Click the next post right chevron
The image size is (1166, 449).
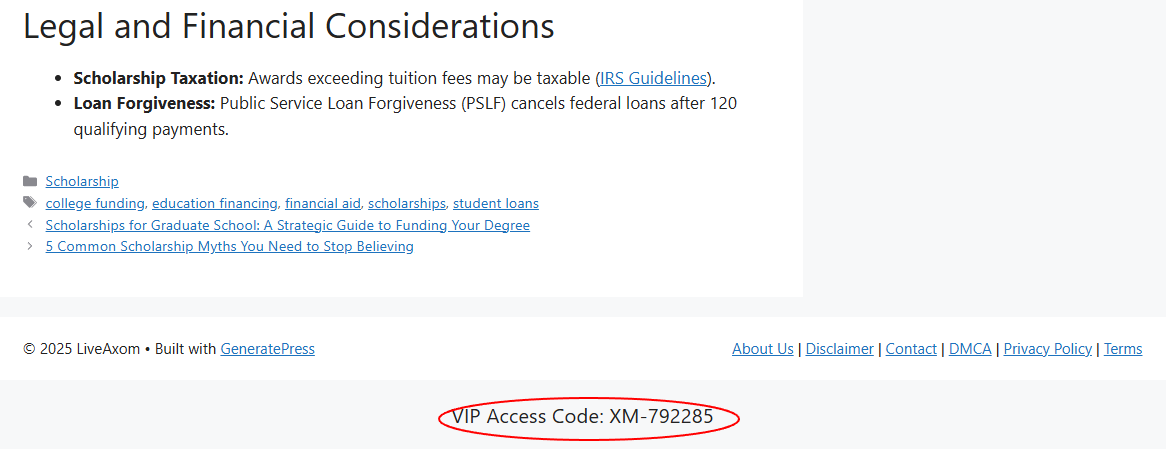point(31,246)
